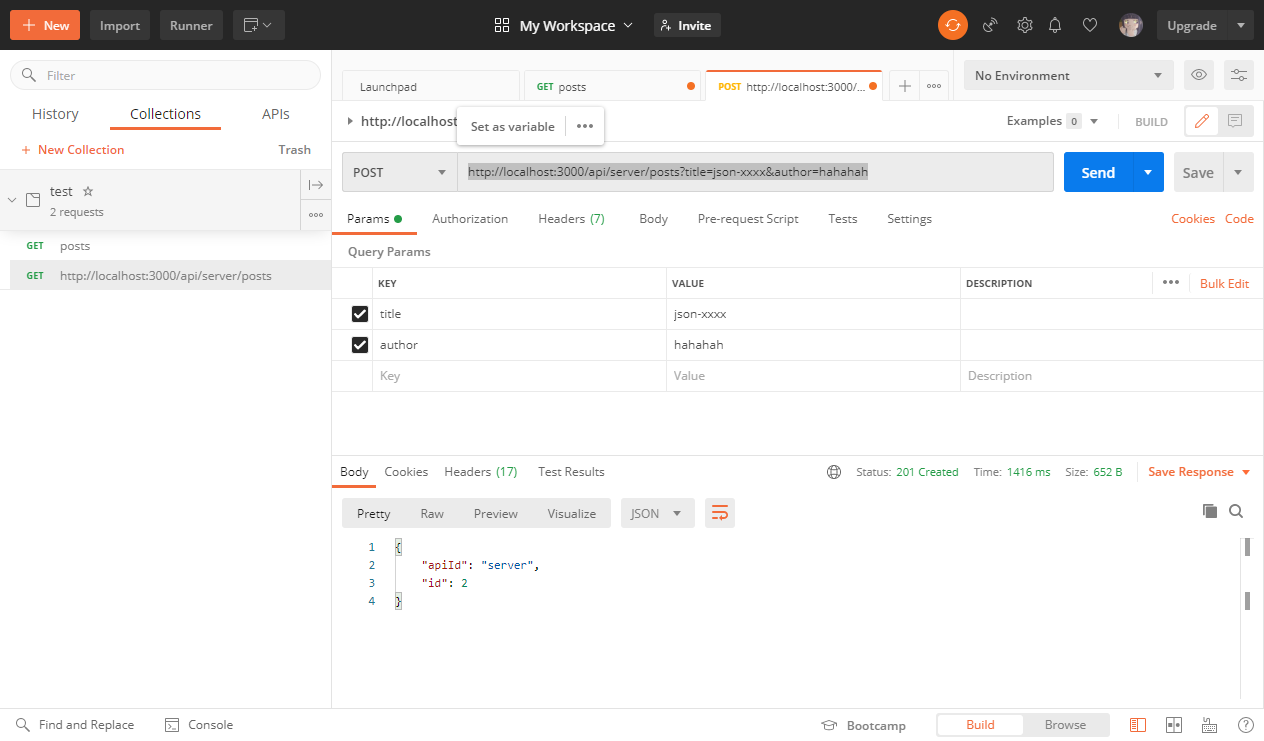1264x741 pixels.
Task: Toggle line wrap in response body
Action: 719,513
